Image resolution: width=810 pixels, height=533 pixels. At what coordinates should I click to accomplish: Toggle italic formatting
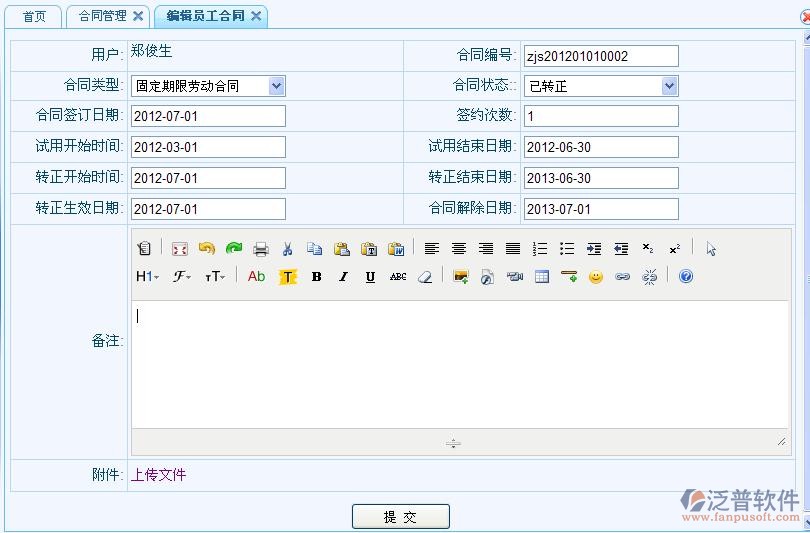[343, 277]
